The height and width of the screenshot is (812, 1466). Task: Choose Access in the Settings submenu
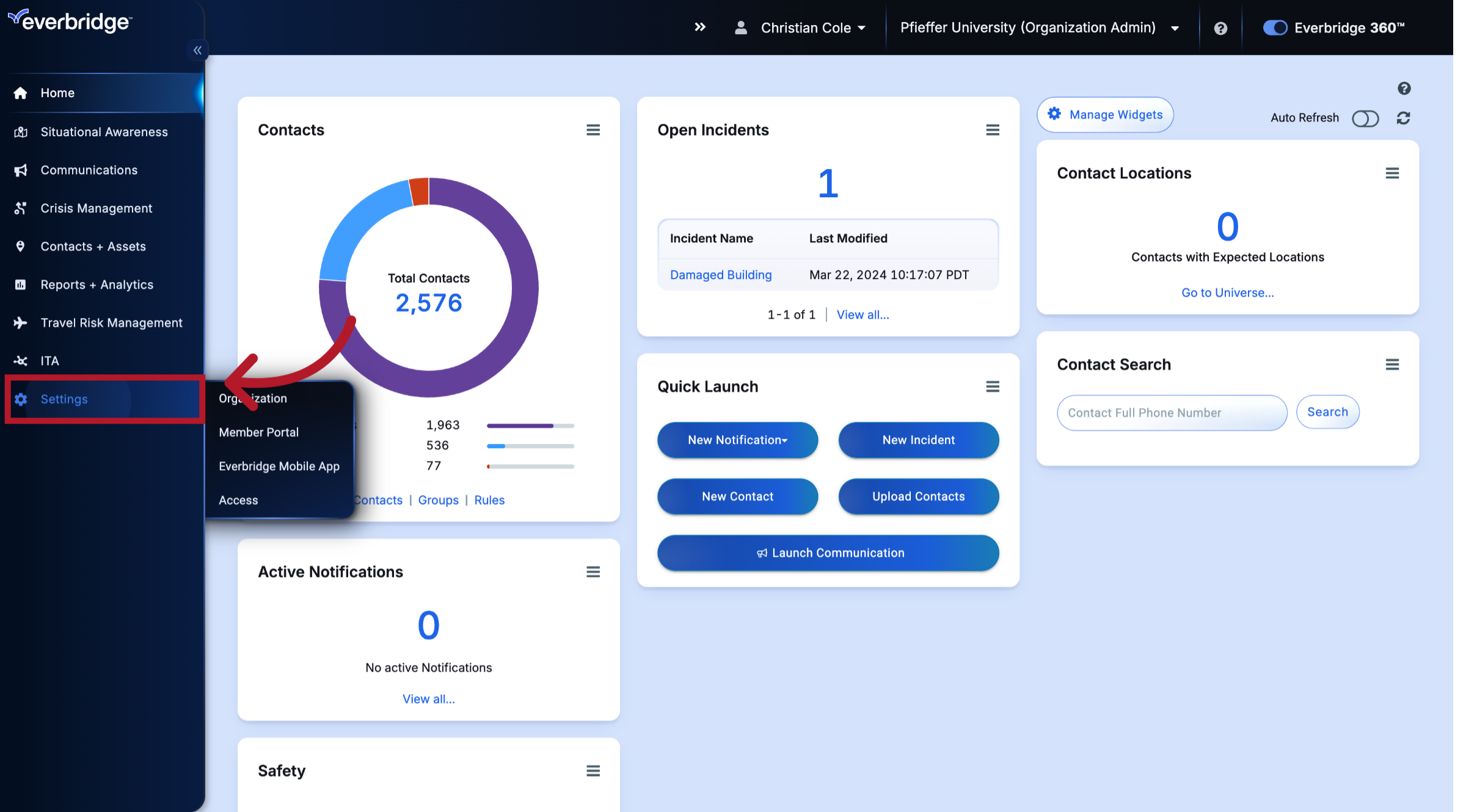(x=238, y=500)
